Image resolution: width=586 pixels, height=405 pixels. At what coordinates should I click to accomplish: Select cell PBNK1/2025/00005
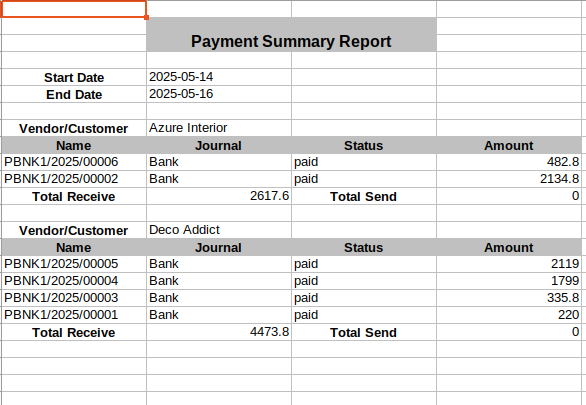tap(74, 264)
